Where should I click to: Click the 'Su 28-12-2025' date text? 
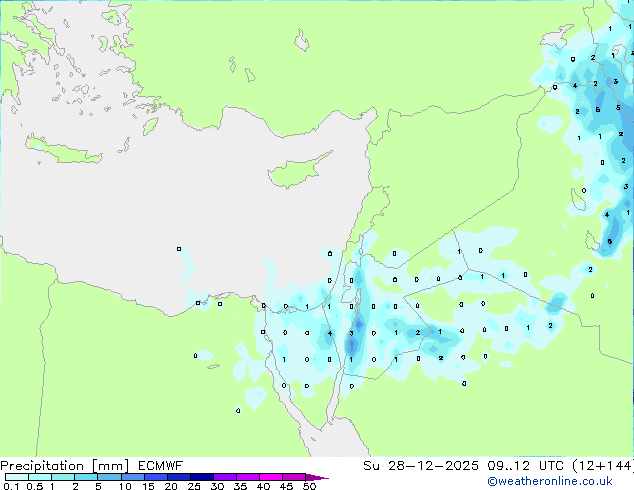pos(421,466)
